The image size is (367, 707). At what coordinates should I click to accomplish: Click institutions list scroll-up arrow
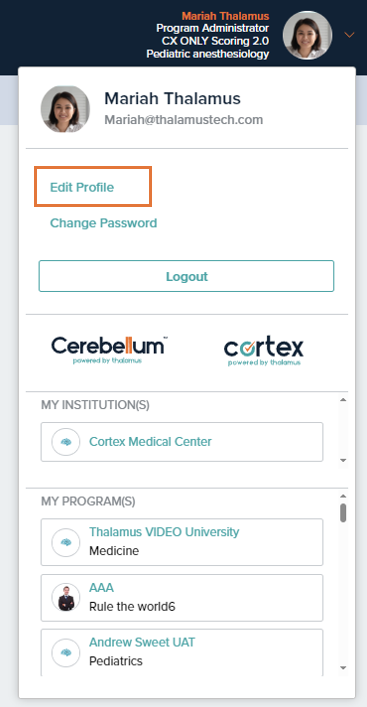tap(343, 399)
